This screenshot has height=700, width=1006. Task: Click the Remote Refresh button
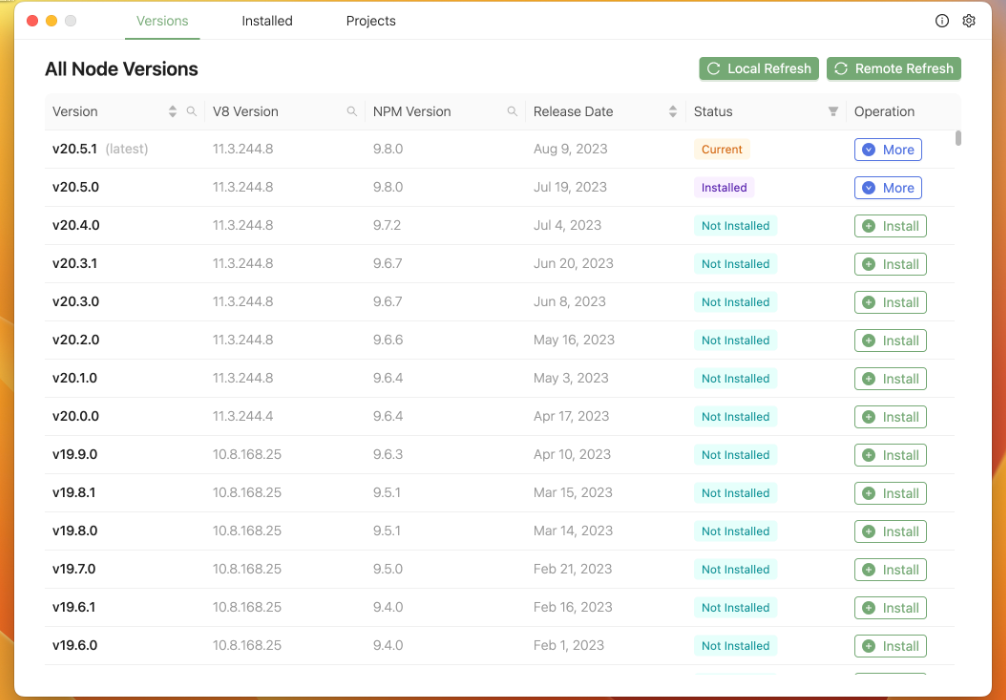[x=894, y=69]
